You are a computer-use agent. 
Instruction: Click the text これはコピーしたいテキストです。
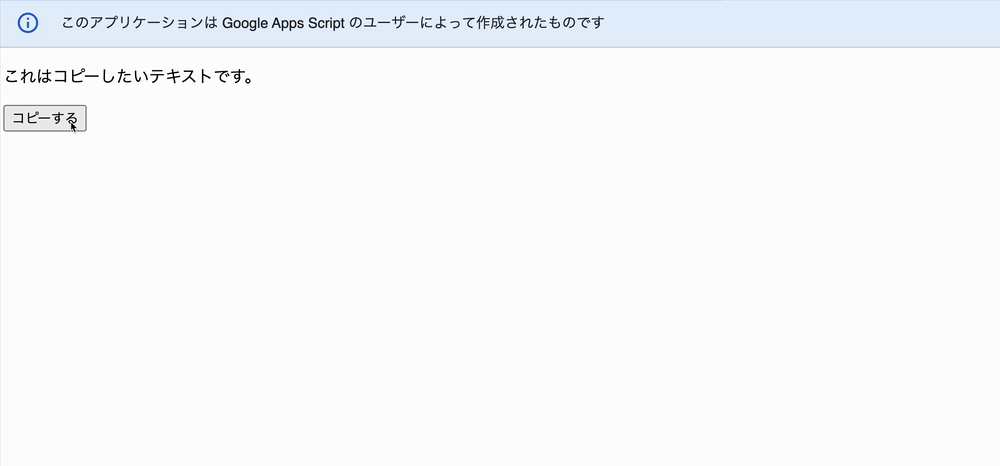coord(129,77)
